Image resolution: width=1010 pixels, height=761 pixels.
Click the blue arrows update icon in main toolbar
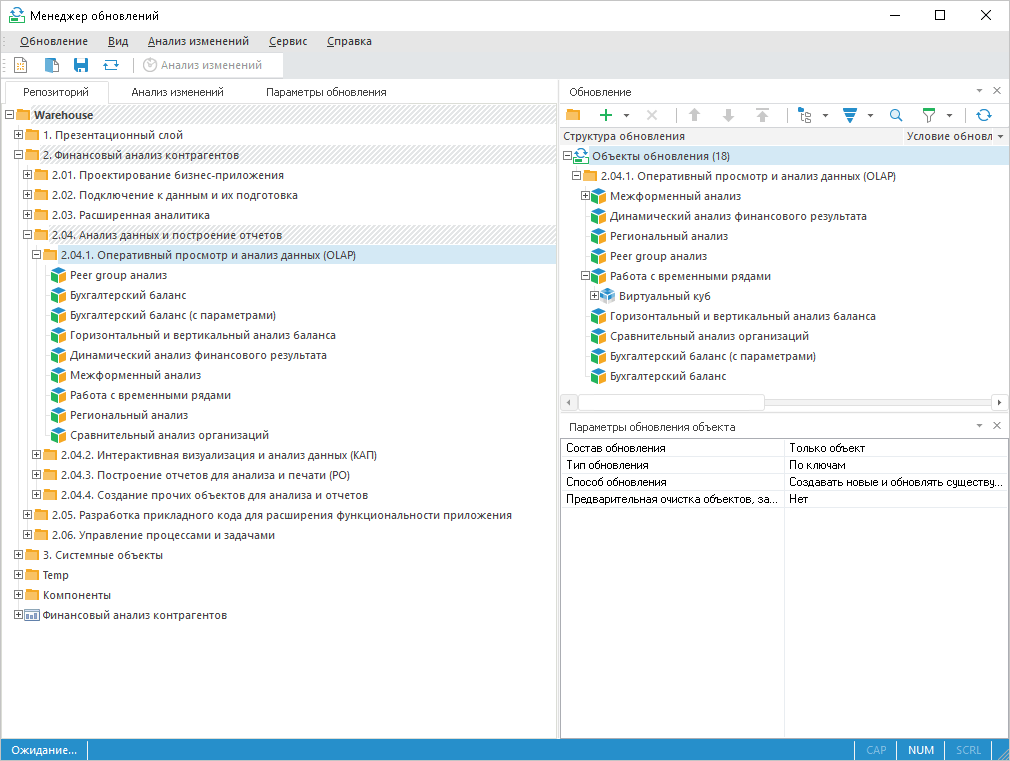(111, 65)
